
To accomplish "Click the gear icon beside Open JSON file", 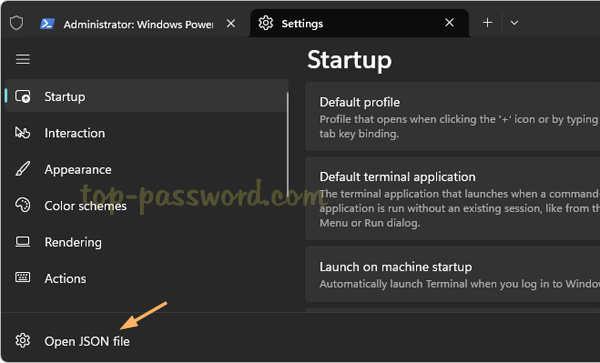I will 23,340.
